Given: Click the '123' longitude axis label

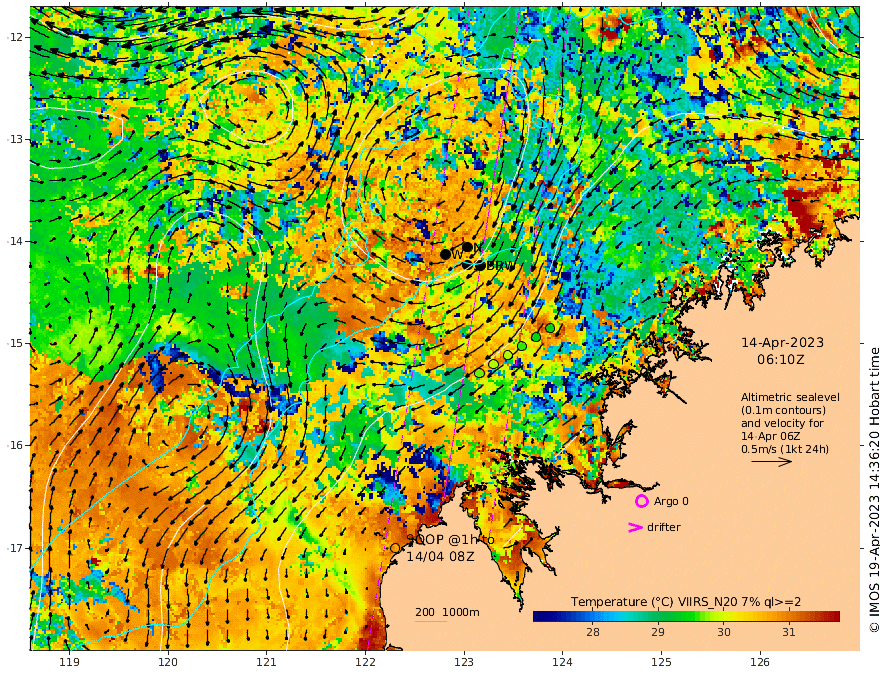Looking at the screenshot, I should (x=464, y=662).
